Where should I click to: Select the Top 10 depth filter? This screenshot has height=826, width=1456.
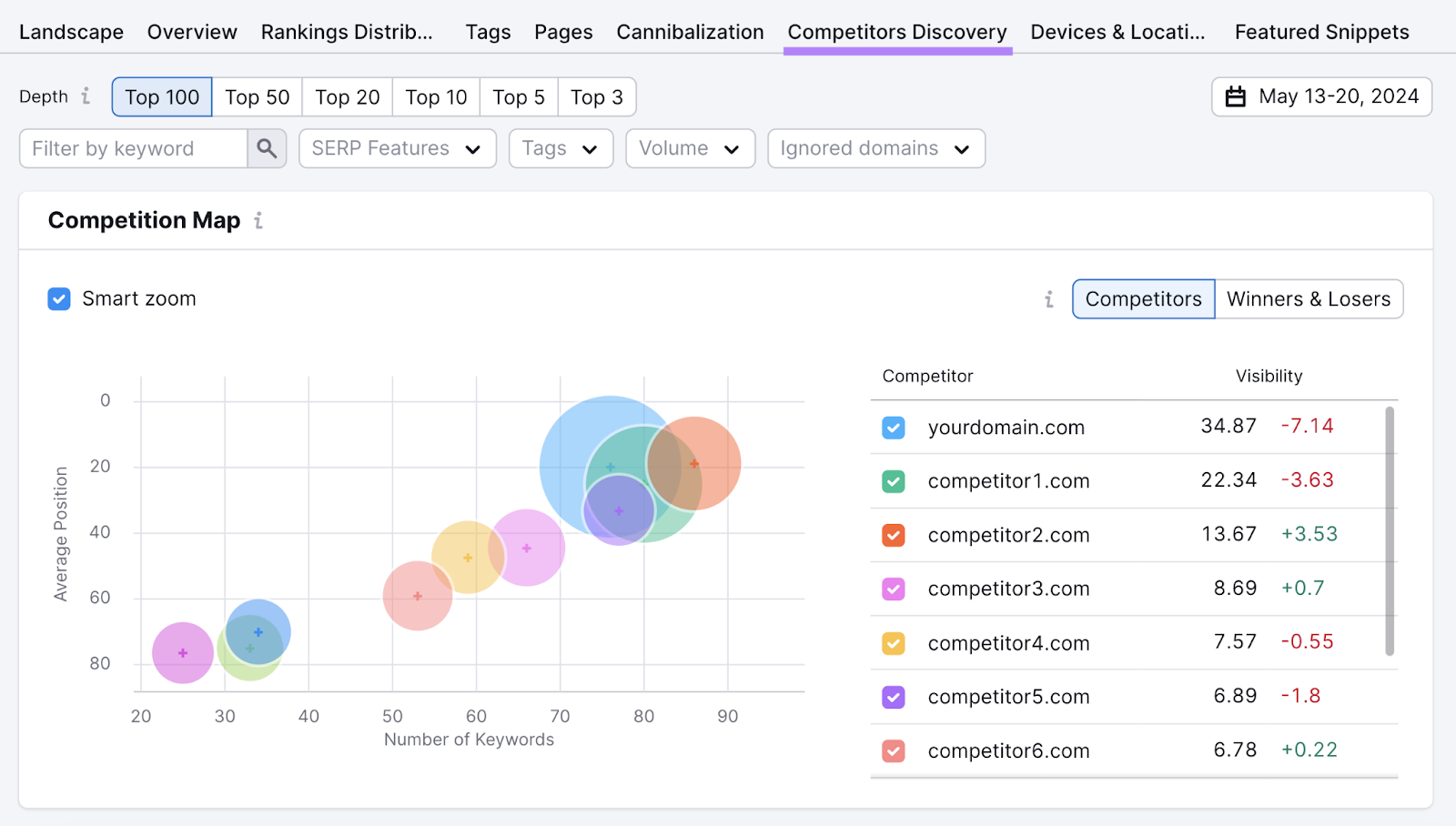435,96
